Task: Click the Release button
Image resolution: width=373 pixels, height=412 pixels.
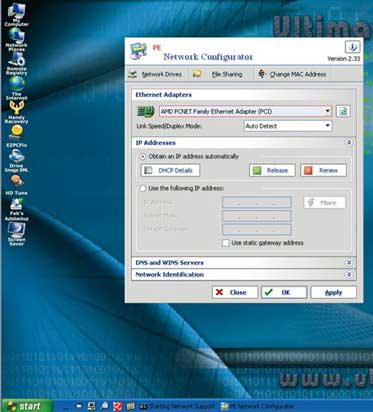Action: (x=272, y=170)
